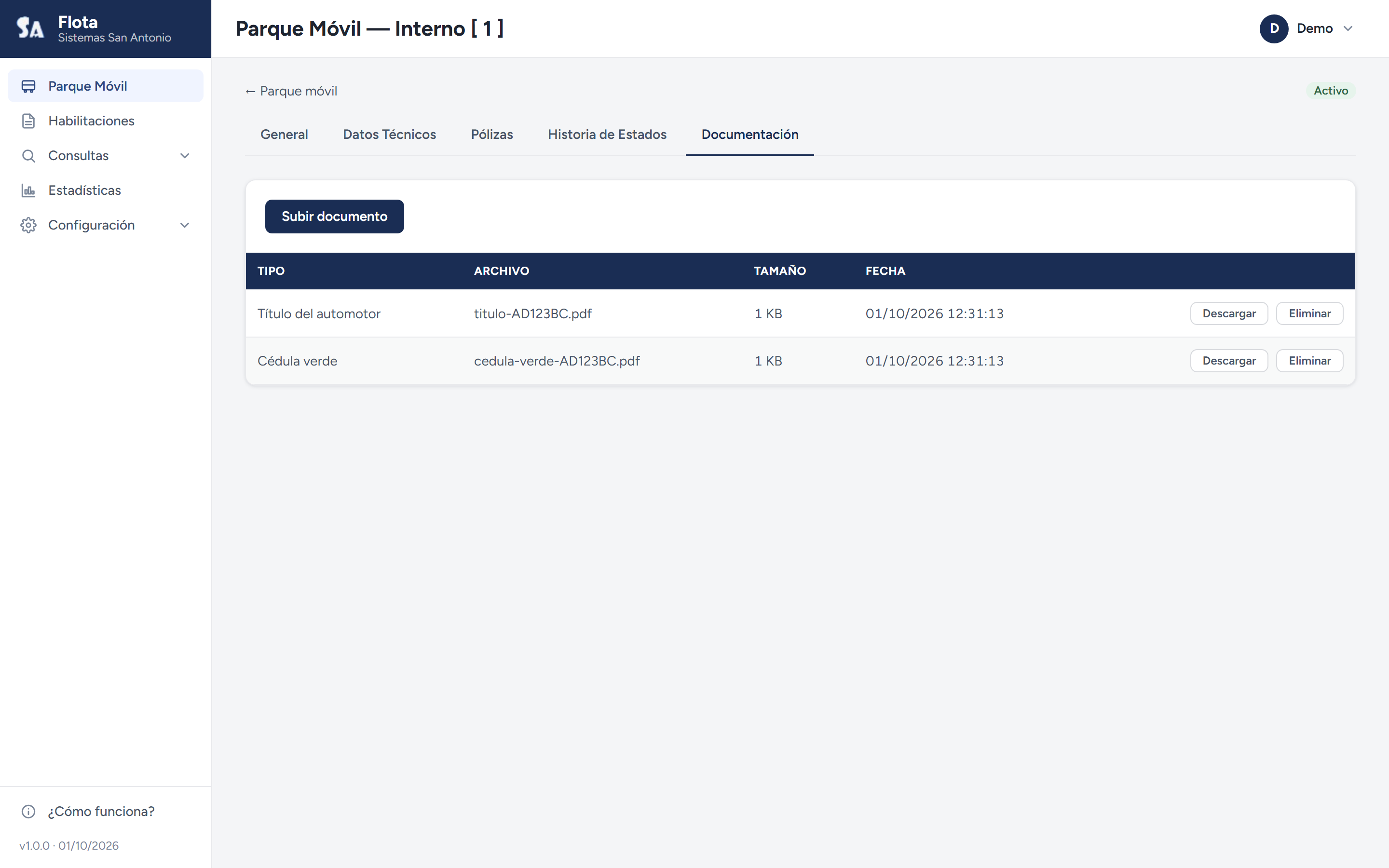Delete the Cédula verde document

(x=1309, y=361)
